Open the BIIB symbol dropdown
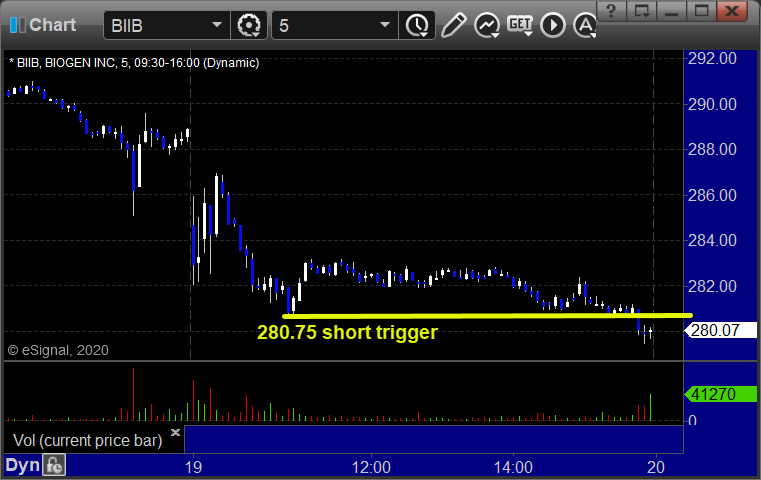 point(216,25)
